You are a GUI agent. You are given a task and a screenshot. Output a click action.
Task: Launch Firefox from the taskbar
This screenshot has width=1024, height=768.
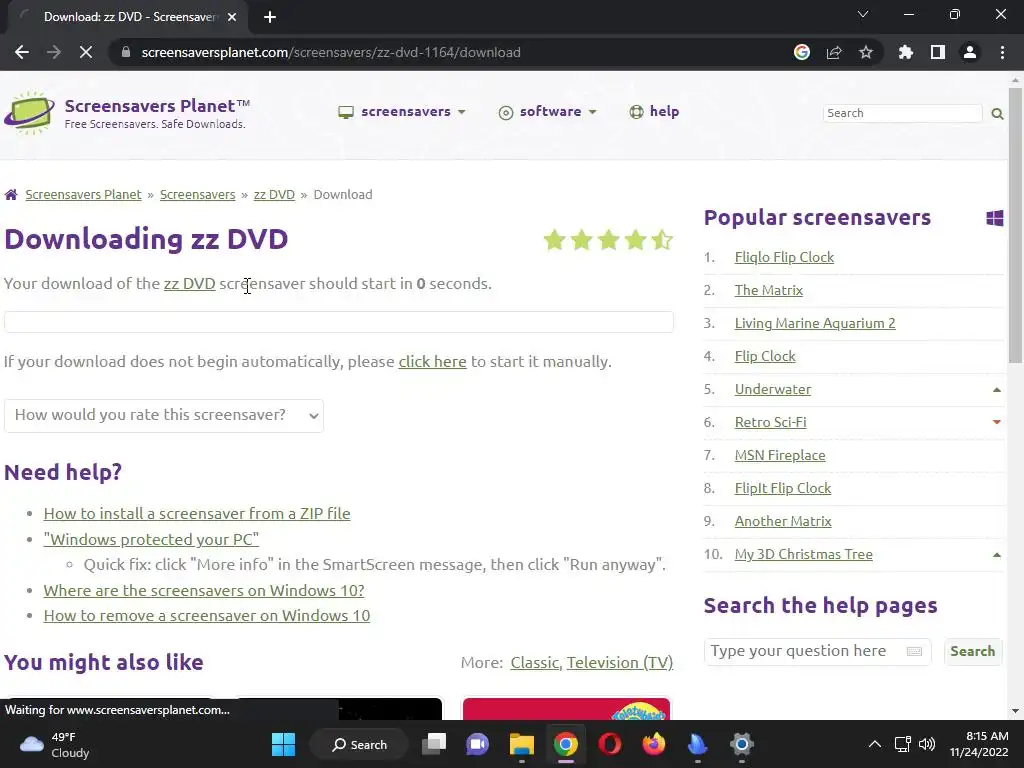click(x=654, y=744)
